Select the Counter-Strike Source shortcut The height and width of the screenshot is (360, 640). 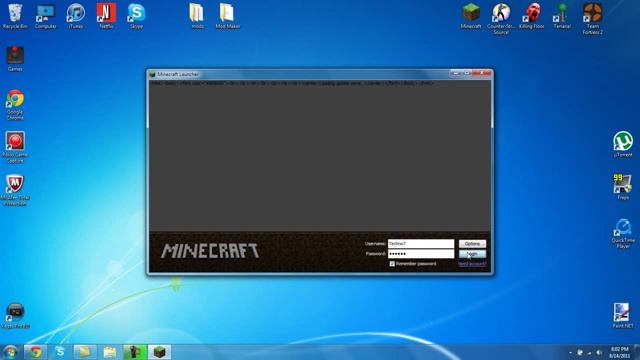click(x=501, y=19)
